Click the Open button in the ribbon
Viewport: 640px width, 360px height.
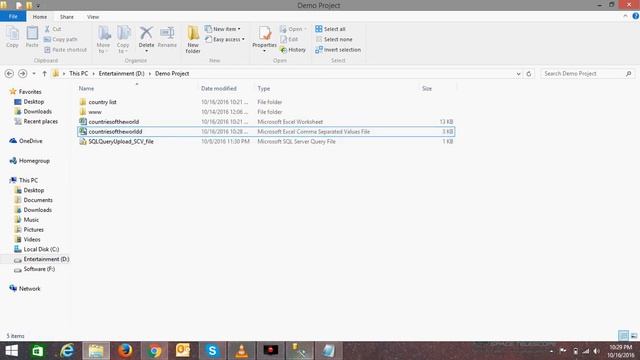(293, 29)
